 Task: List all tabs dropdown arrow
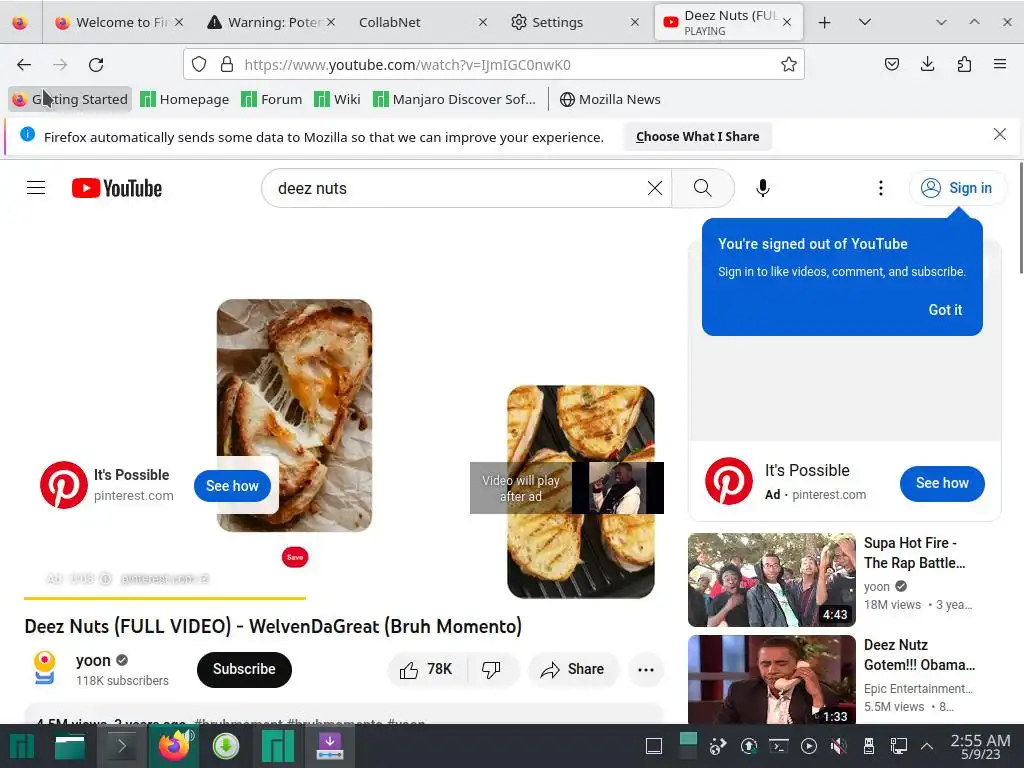[865, 22]
